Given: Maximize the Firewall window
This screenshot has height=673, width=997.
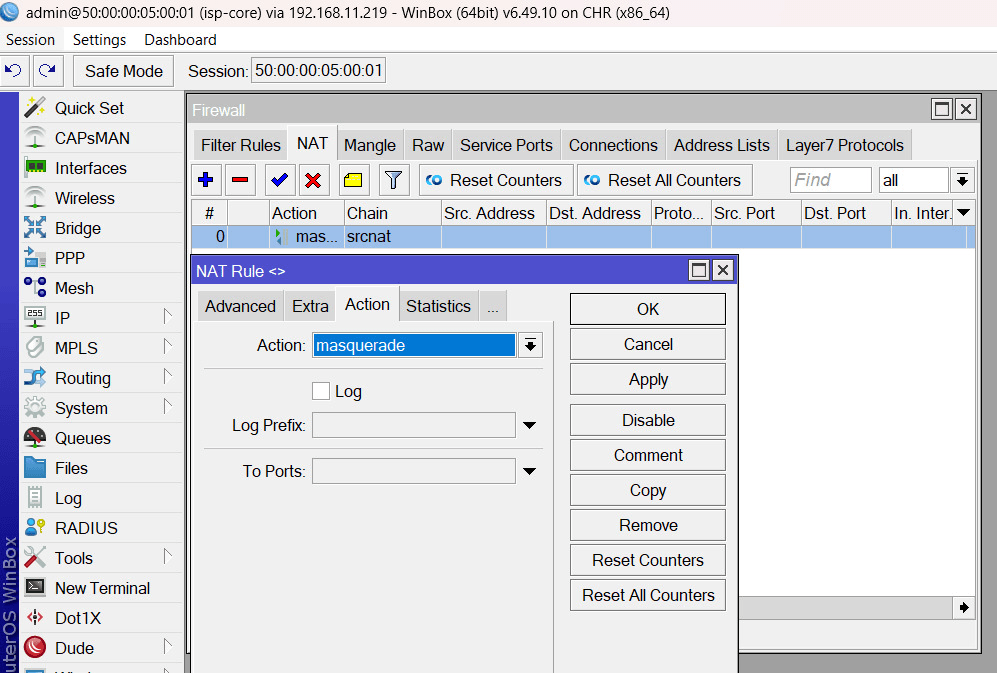Looking at the screenshot, I should [942, 109].
